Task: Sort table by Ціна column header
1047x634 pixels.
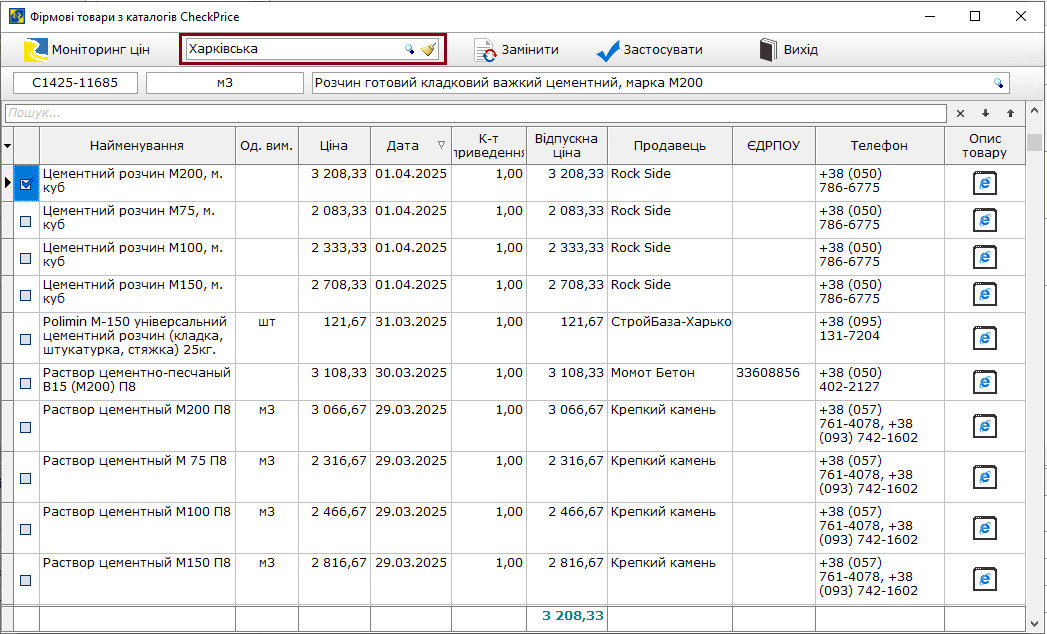Action: point(334,146)
